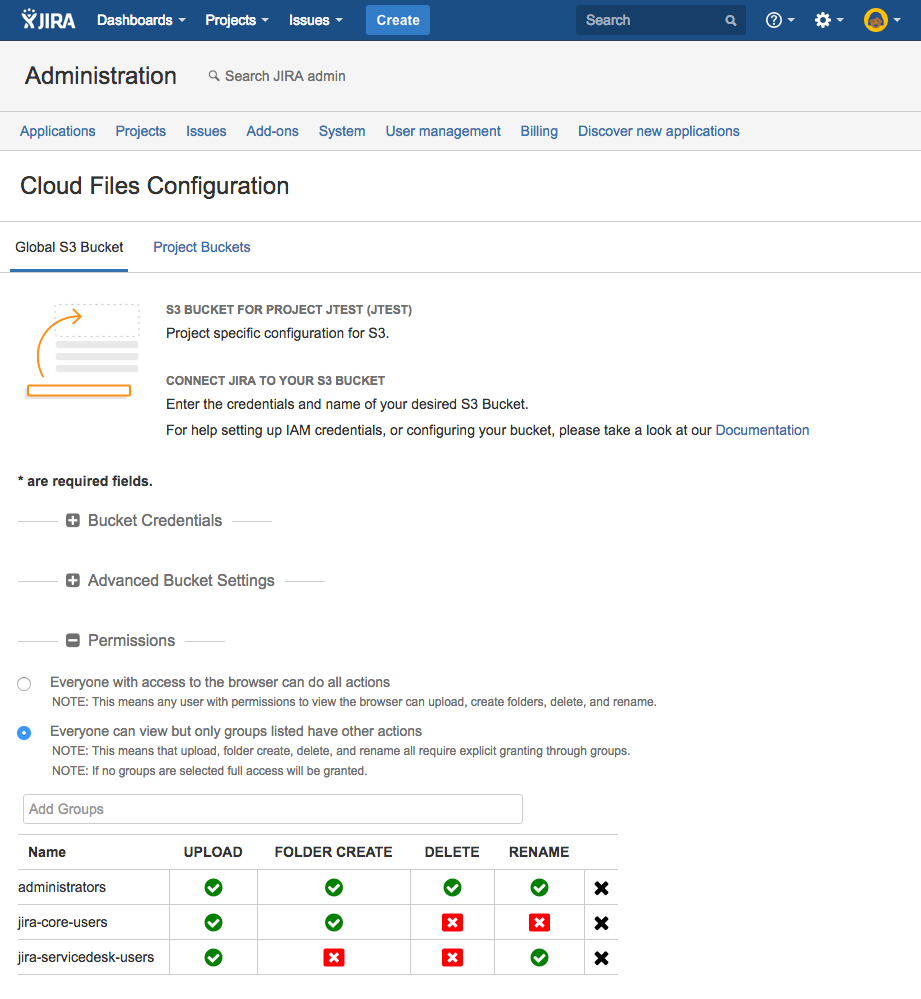Image resolution: width=921 pixels, height=999 pixels.
Task: Open the System admin menu item
Action: point(342,131)
